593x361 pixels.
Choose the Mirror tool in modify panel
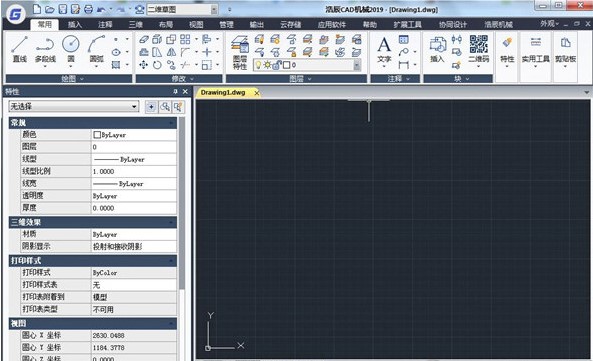tap(171, 52)
